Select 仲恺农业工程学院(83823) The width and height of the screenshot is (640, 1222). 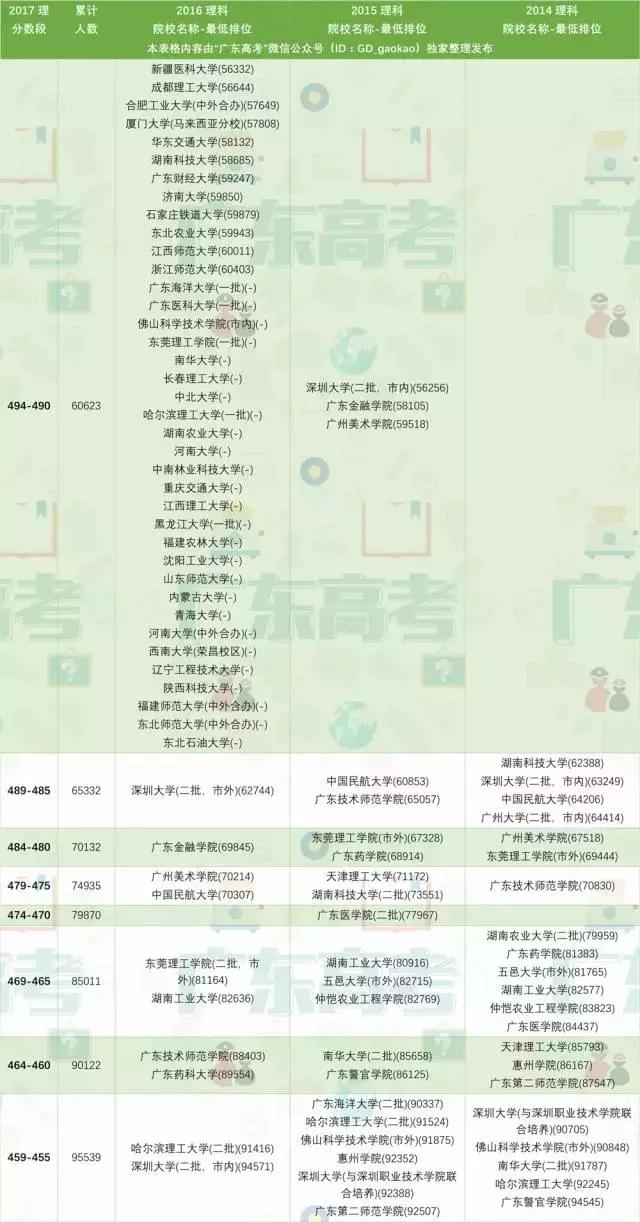(552, 1008)
